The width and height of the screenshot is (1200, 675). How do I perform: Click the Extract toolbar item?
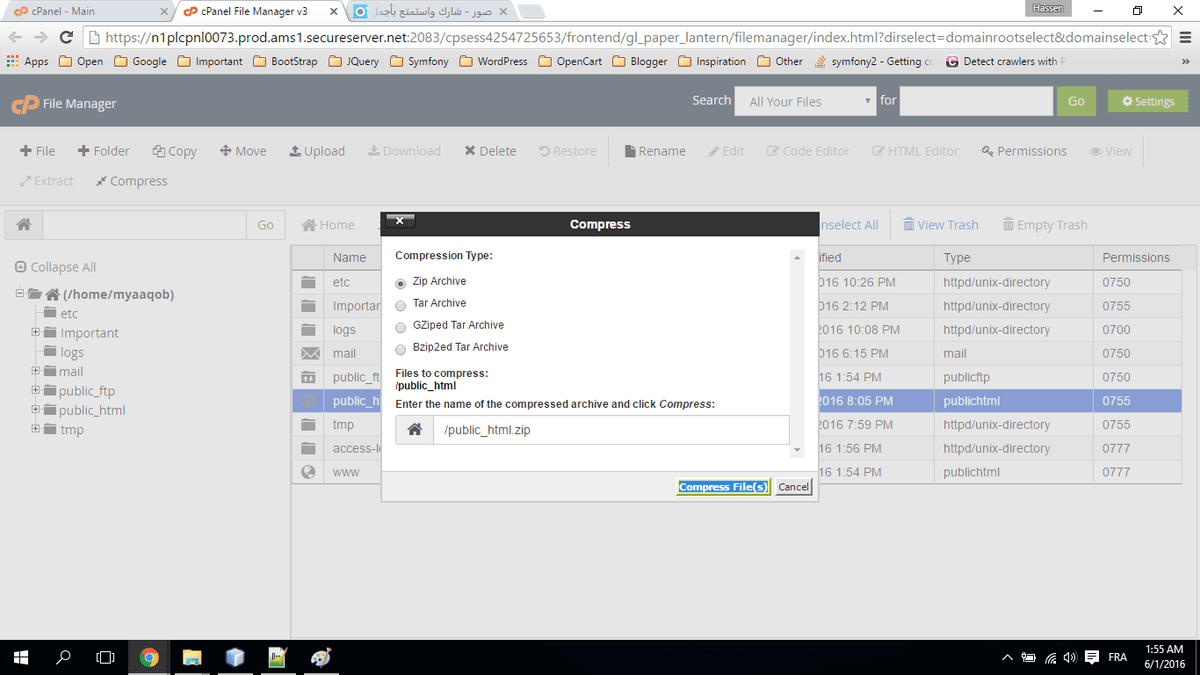46,181
